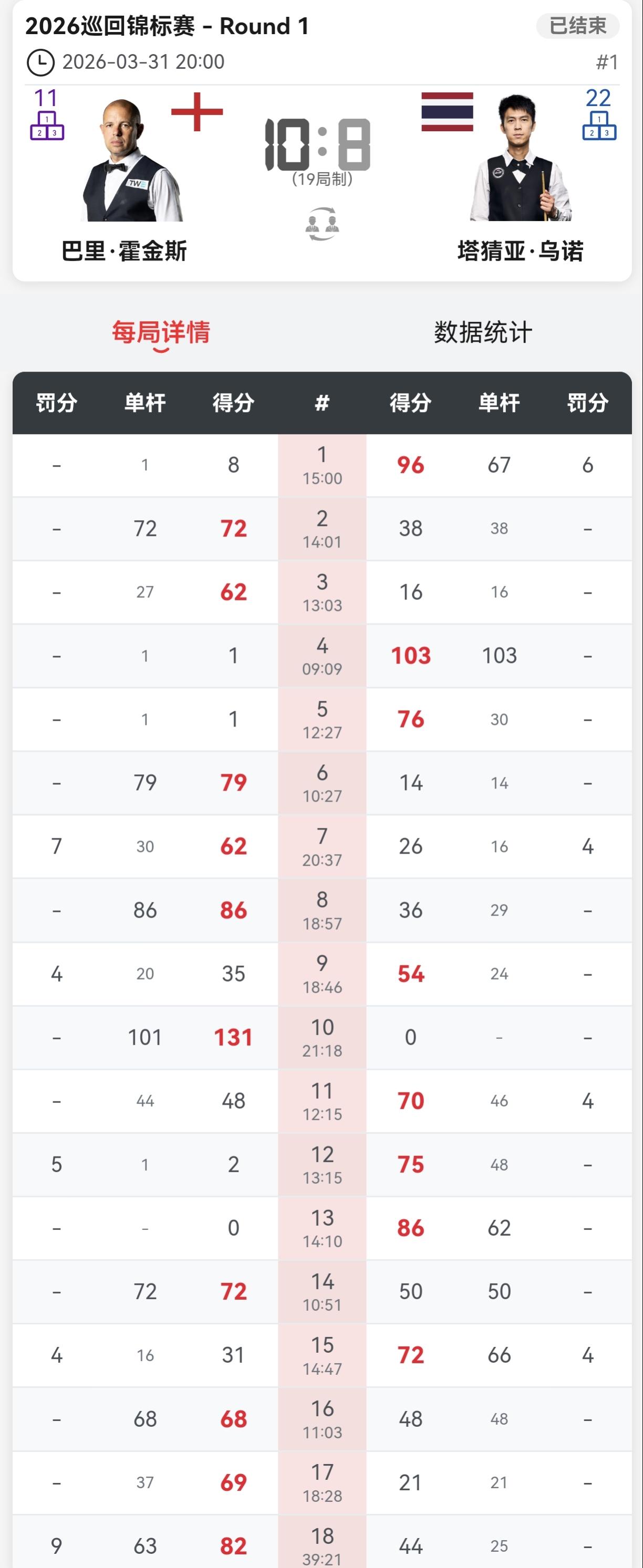Switch to the 每局详情 tab

(x=161, y=333)
